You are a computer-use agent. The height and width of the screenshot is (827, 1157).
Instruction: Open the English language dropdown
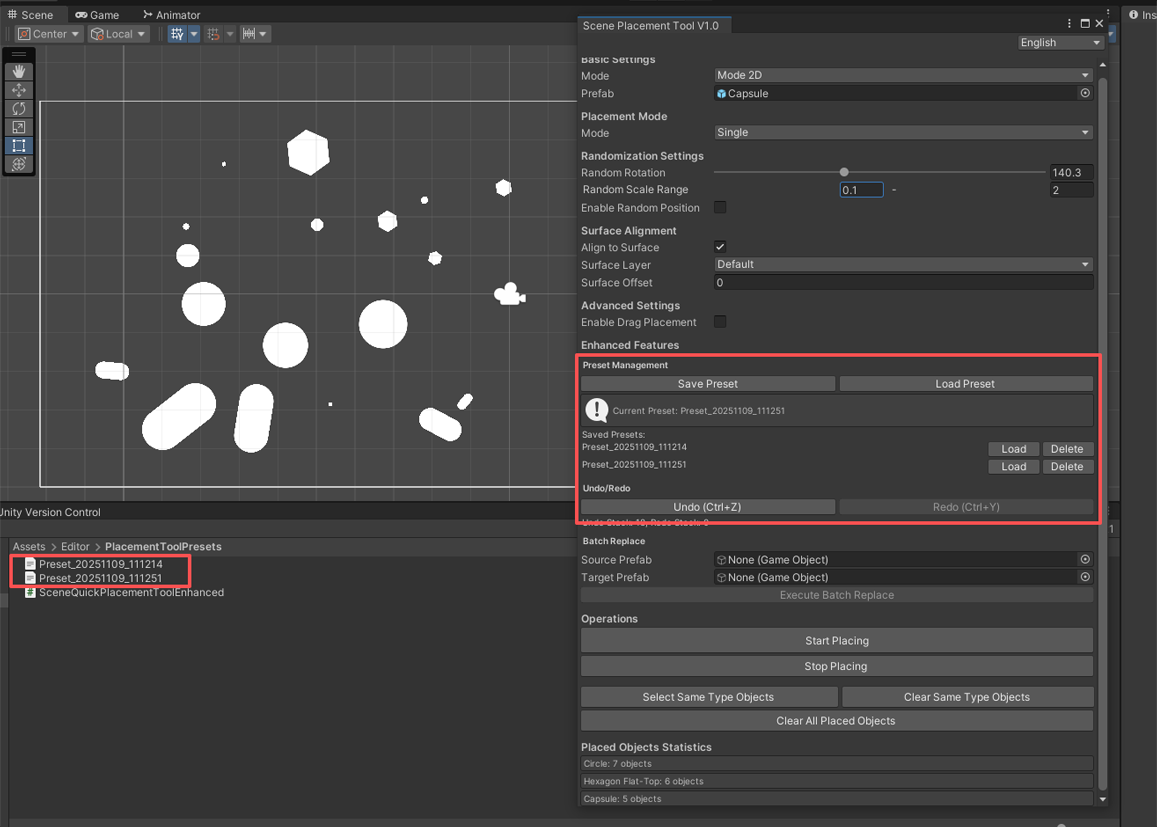[x=1060, y=43]
